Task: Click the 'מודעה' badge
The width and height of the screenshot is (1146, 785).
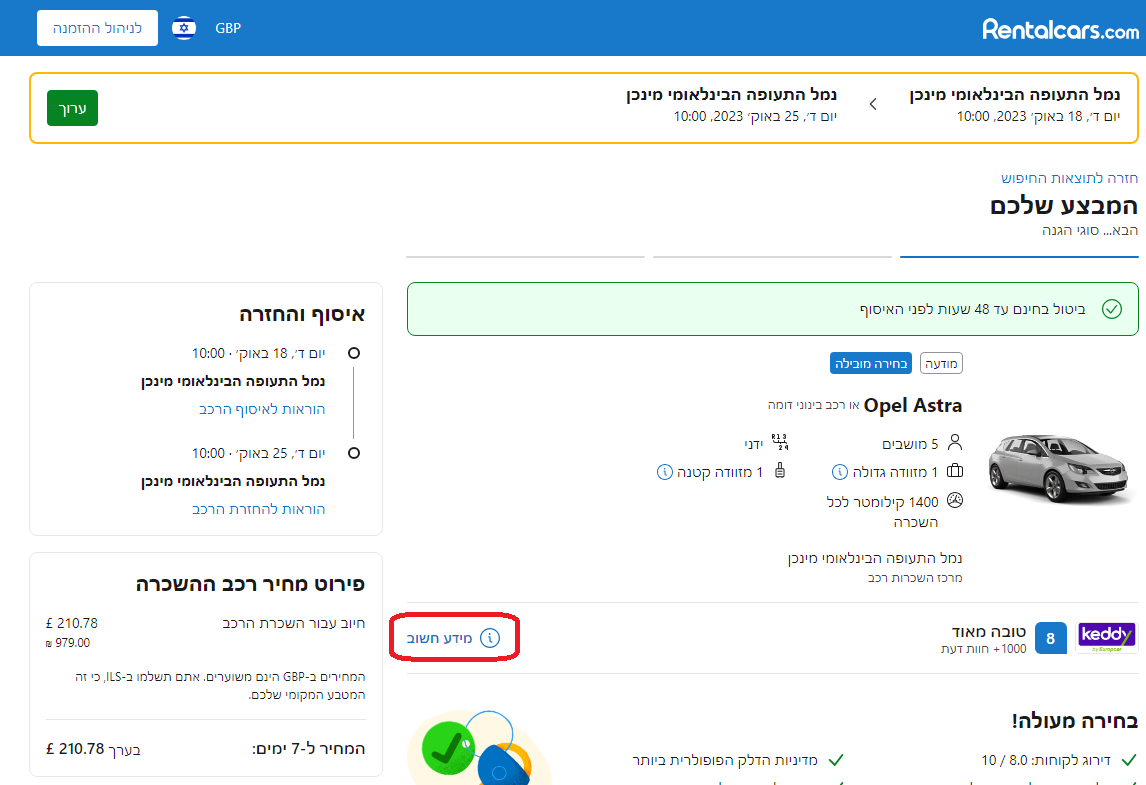Action: [941, 363]
